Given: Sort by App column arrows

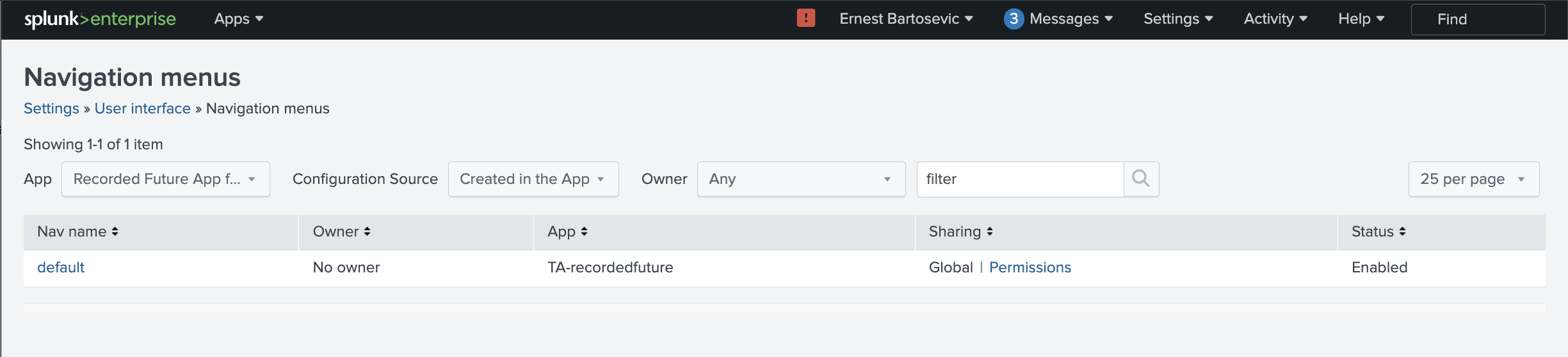Looking at the screenshot, I should (x=584, y=232).
